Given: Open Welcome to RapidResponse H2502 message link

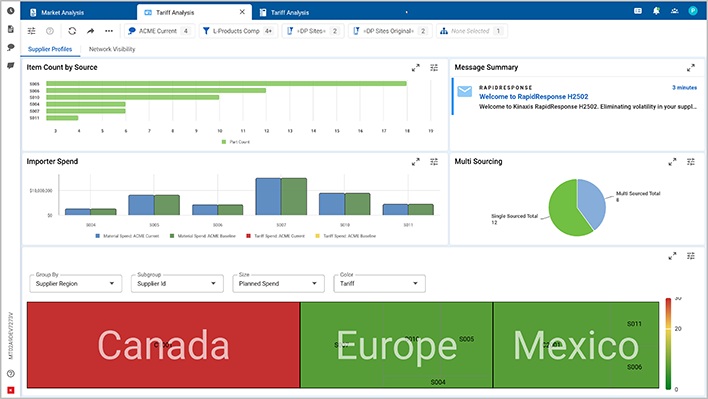Looking at the screenshot, I should [x=533, y=97].
